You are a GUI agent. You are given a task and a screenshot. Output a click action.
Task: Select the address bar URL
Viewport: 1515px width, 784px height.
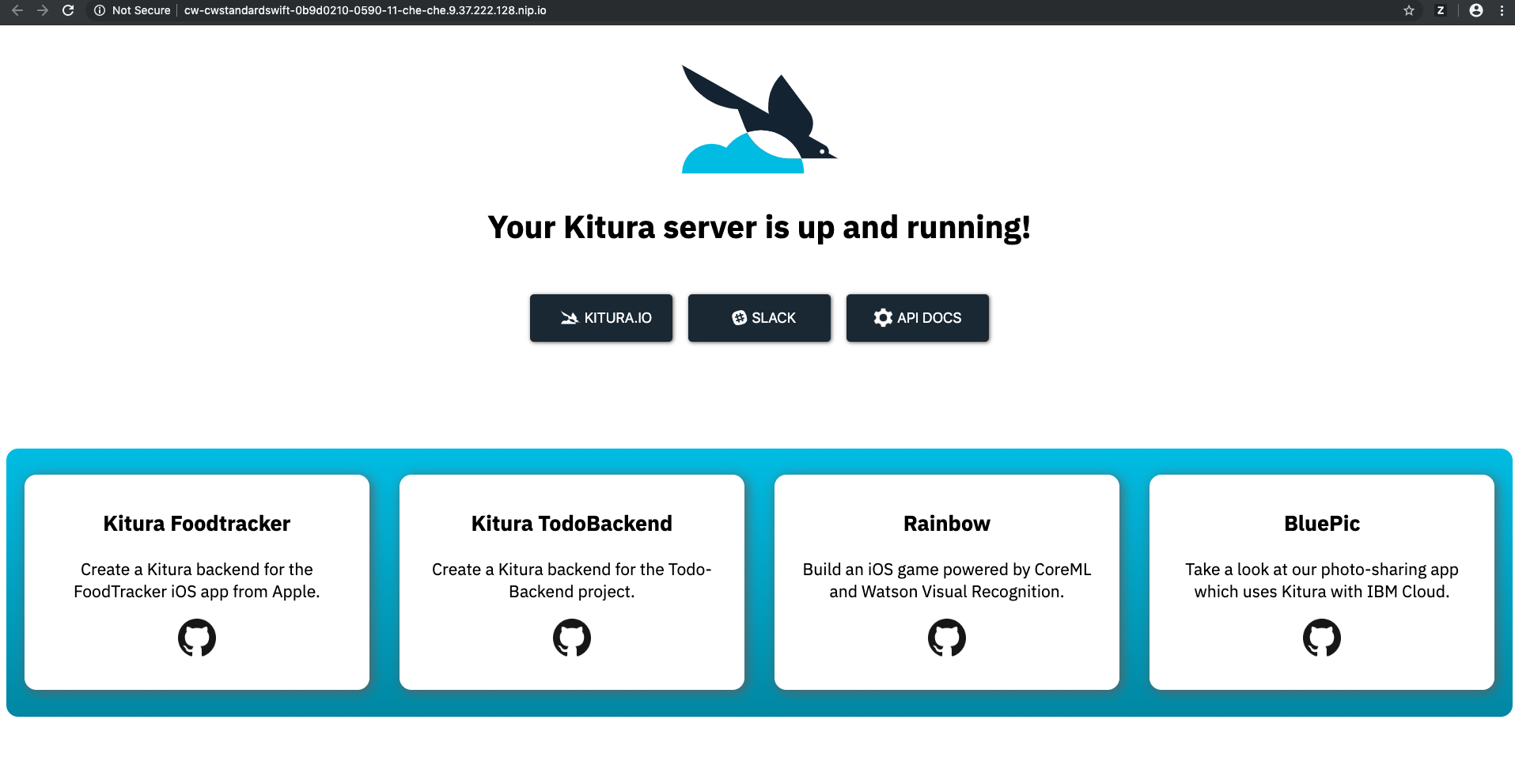[x=365, y=10]
